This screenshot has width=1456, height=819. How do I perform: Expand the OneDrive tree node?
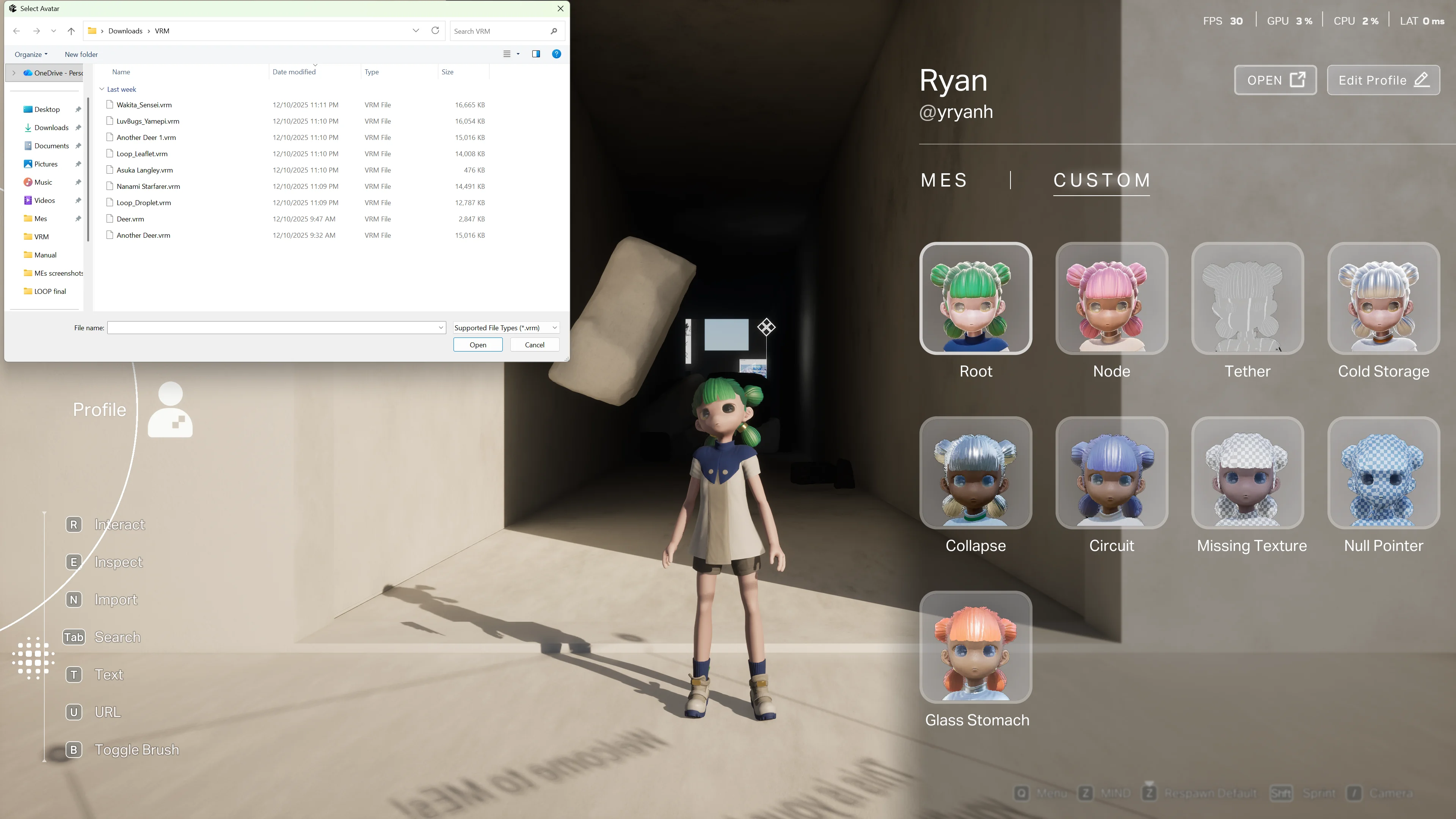tap(14, 73)
